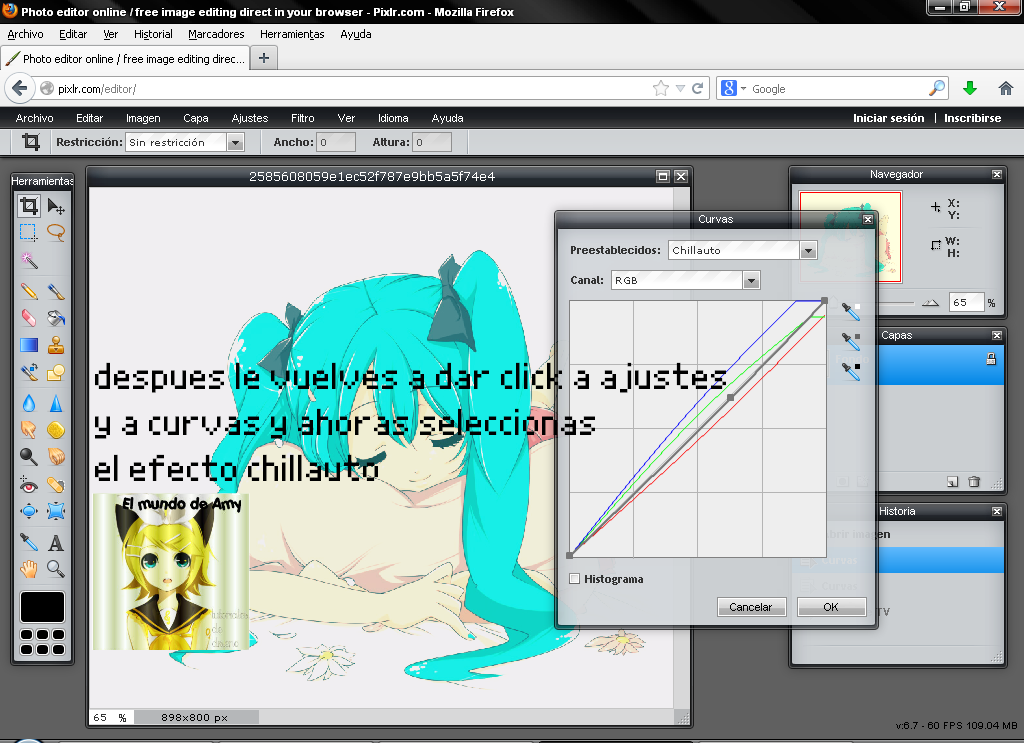Open Pixlr Archivo menu
1024x743 pixels.
click(35, 118)
